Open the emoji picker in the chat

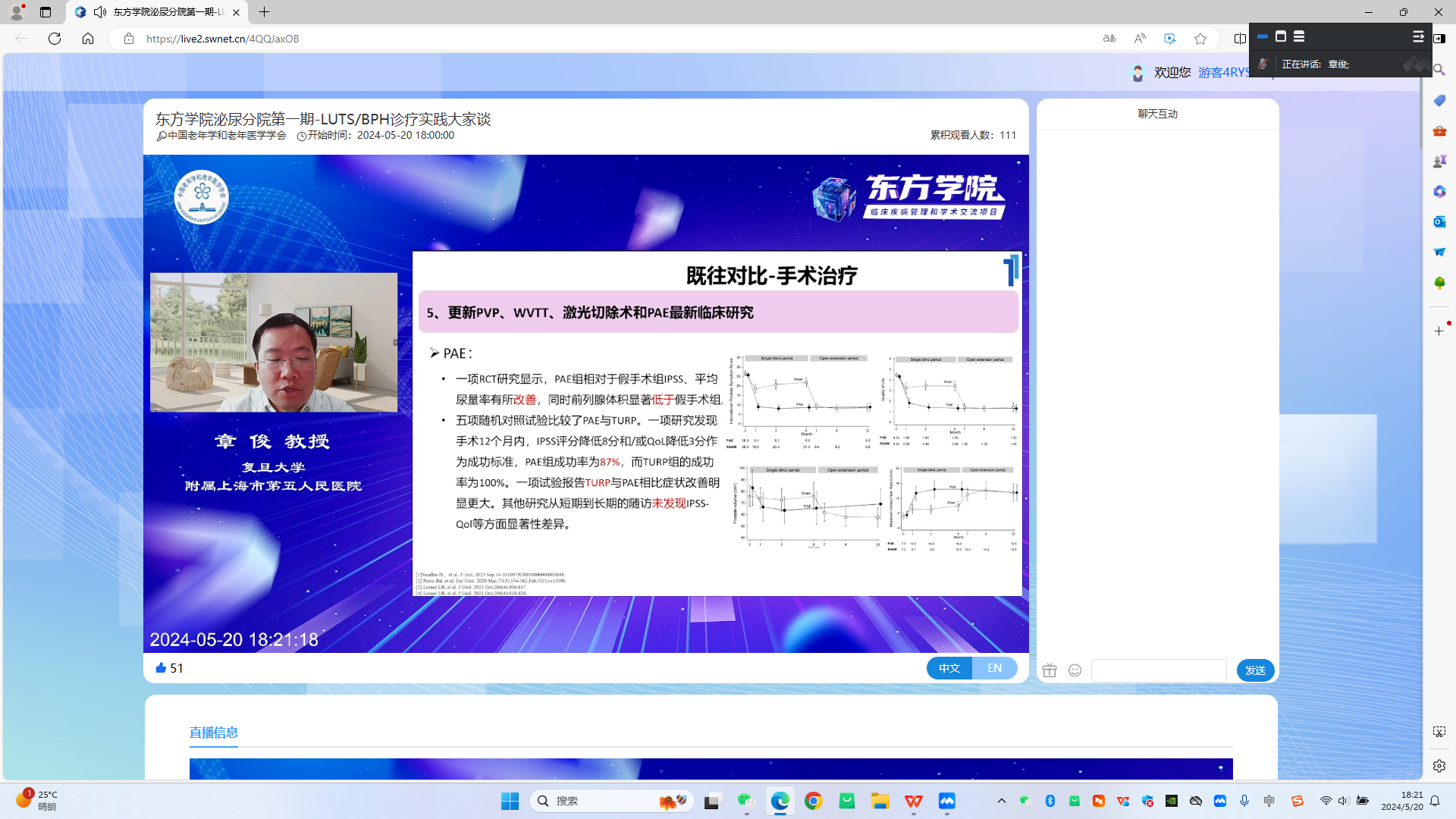point(1075,670)
